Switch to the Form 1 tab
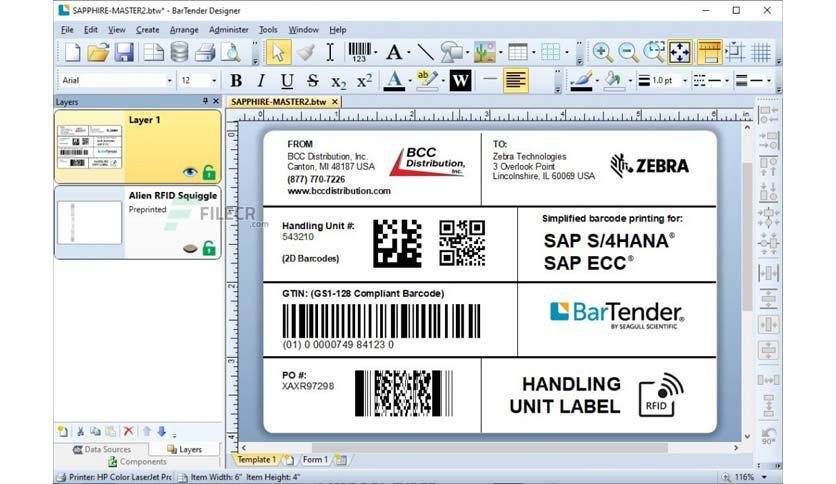 point(315,459)
